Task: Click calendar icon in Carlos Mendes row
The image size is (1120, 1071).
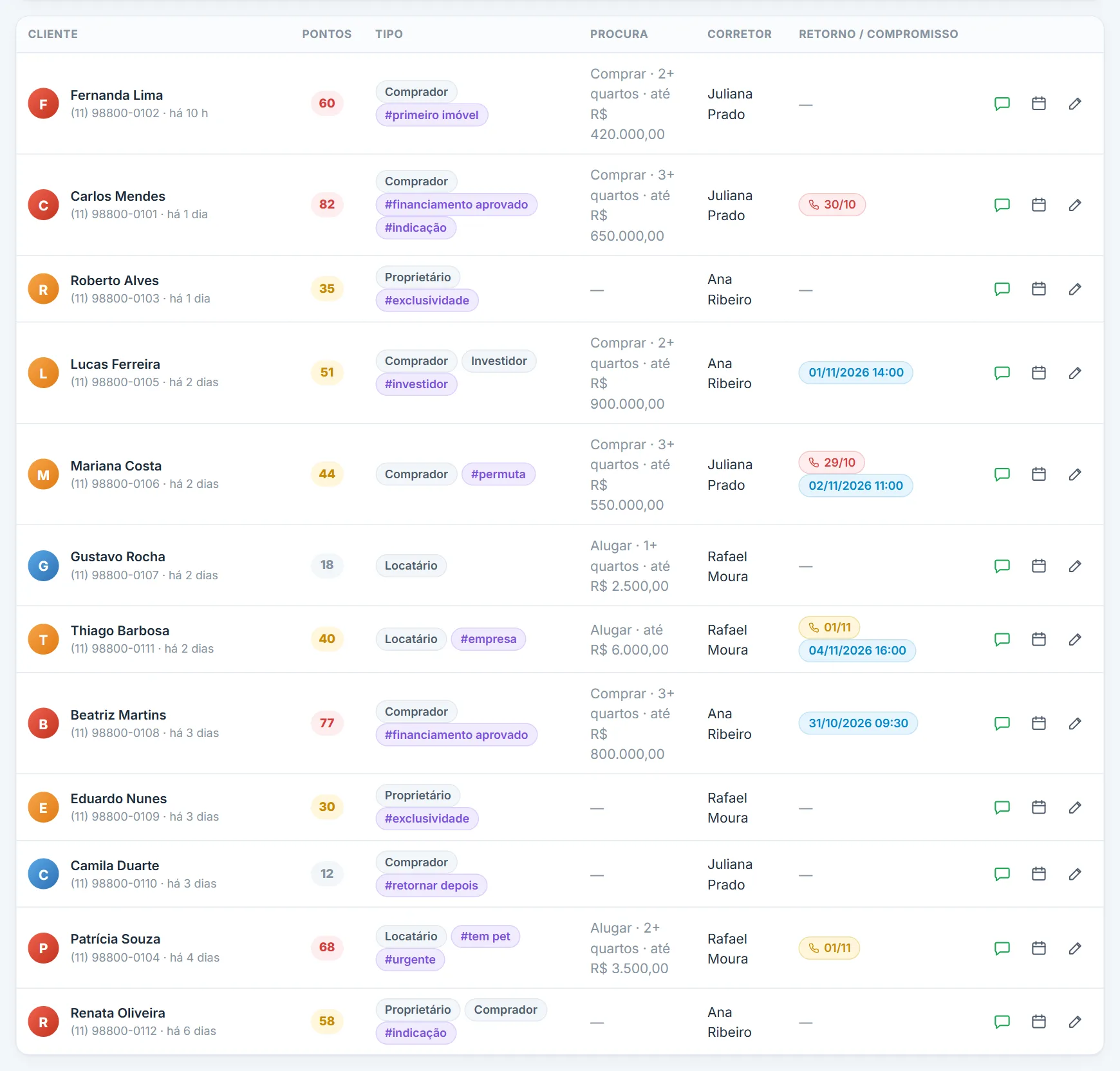Action: pyautogui.click(x=1039, y=205)
